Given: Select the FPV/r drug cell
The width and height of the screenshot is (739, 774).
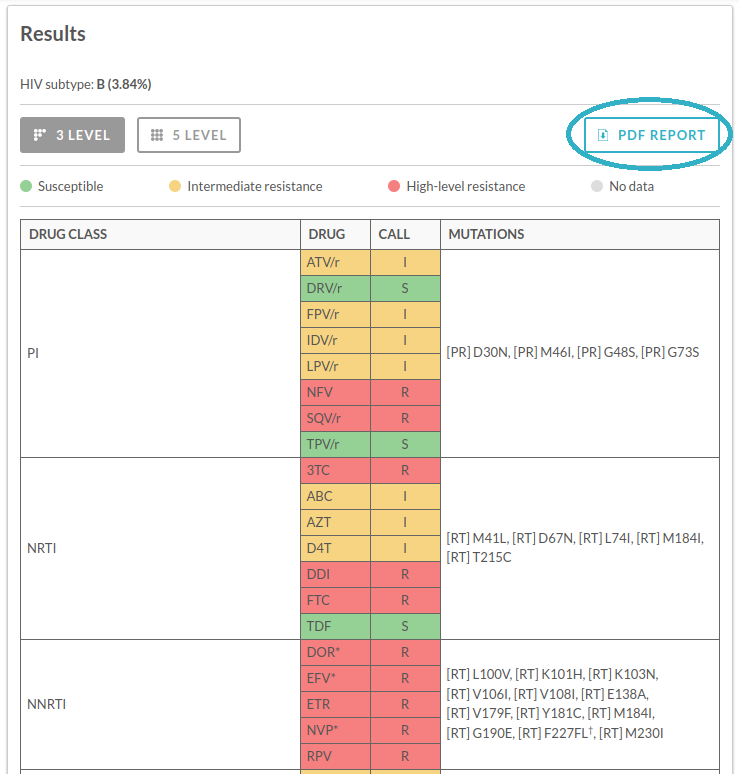Looking at the screenshot, I should [x=335, y=314].
